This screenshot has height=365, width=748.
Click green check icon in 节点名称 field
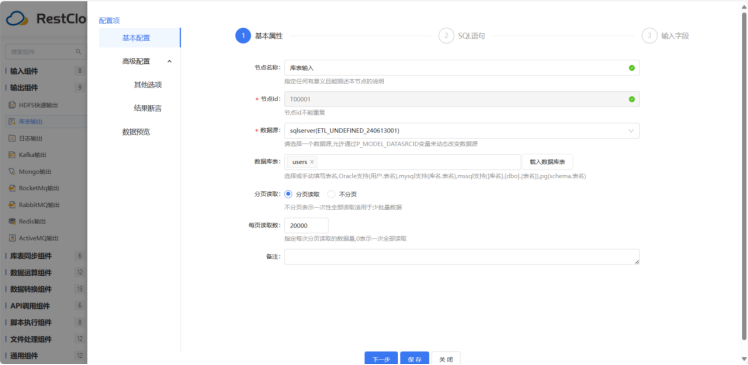point(632,68)
